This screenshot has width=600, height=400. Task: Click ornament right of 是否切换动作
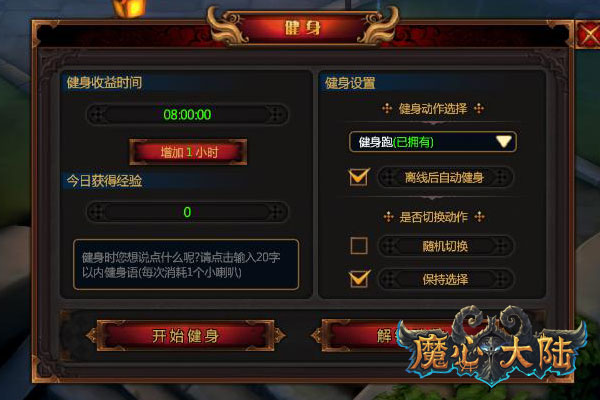pos(479,217)
